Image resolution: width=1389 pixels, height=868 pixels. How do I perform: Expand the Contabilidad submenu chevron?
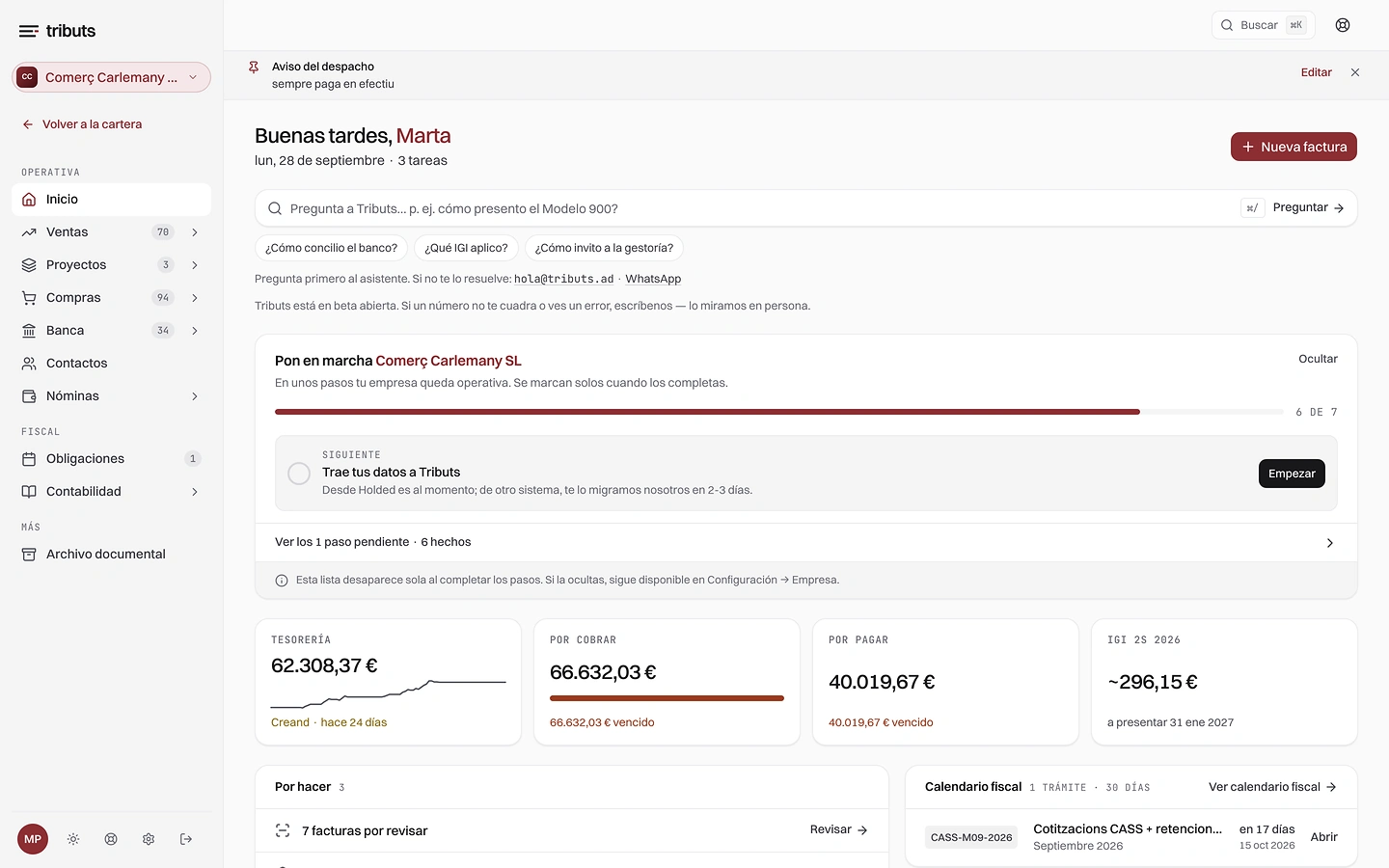click(195, 492)
